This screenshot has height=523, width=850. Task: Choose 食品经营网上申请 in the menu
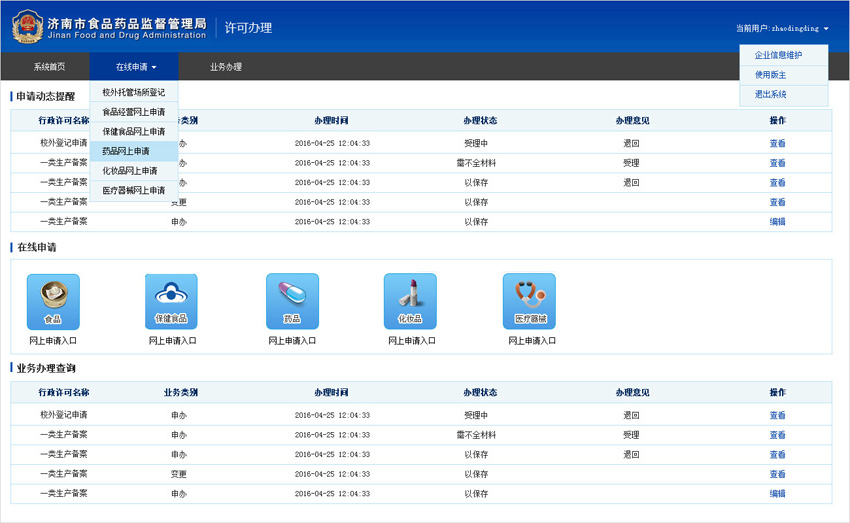(134, 112)
